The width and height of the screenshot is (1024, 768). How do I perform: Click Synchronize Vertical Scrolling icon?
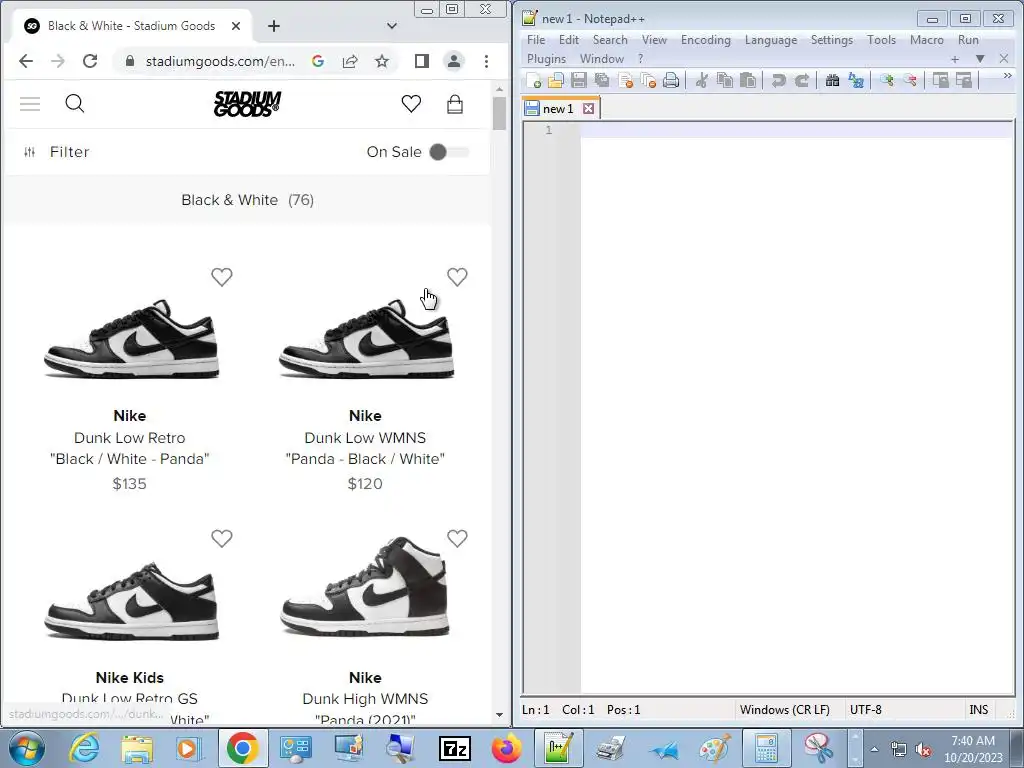(940, 80)
